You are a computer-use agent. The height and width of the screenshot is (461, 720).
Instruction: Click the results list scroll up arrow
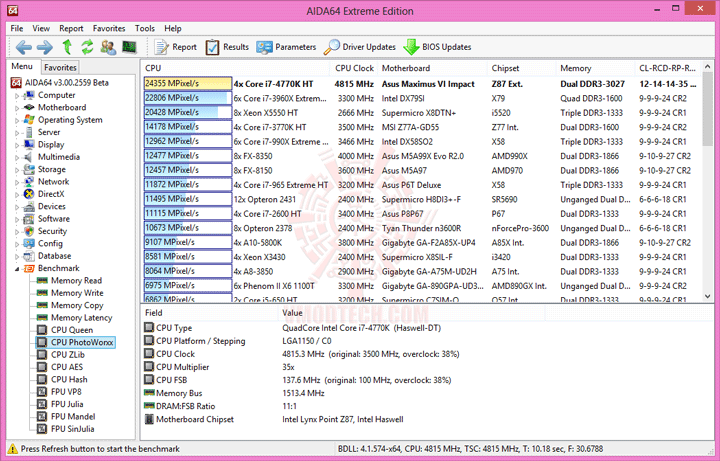point(708,67)
